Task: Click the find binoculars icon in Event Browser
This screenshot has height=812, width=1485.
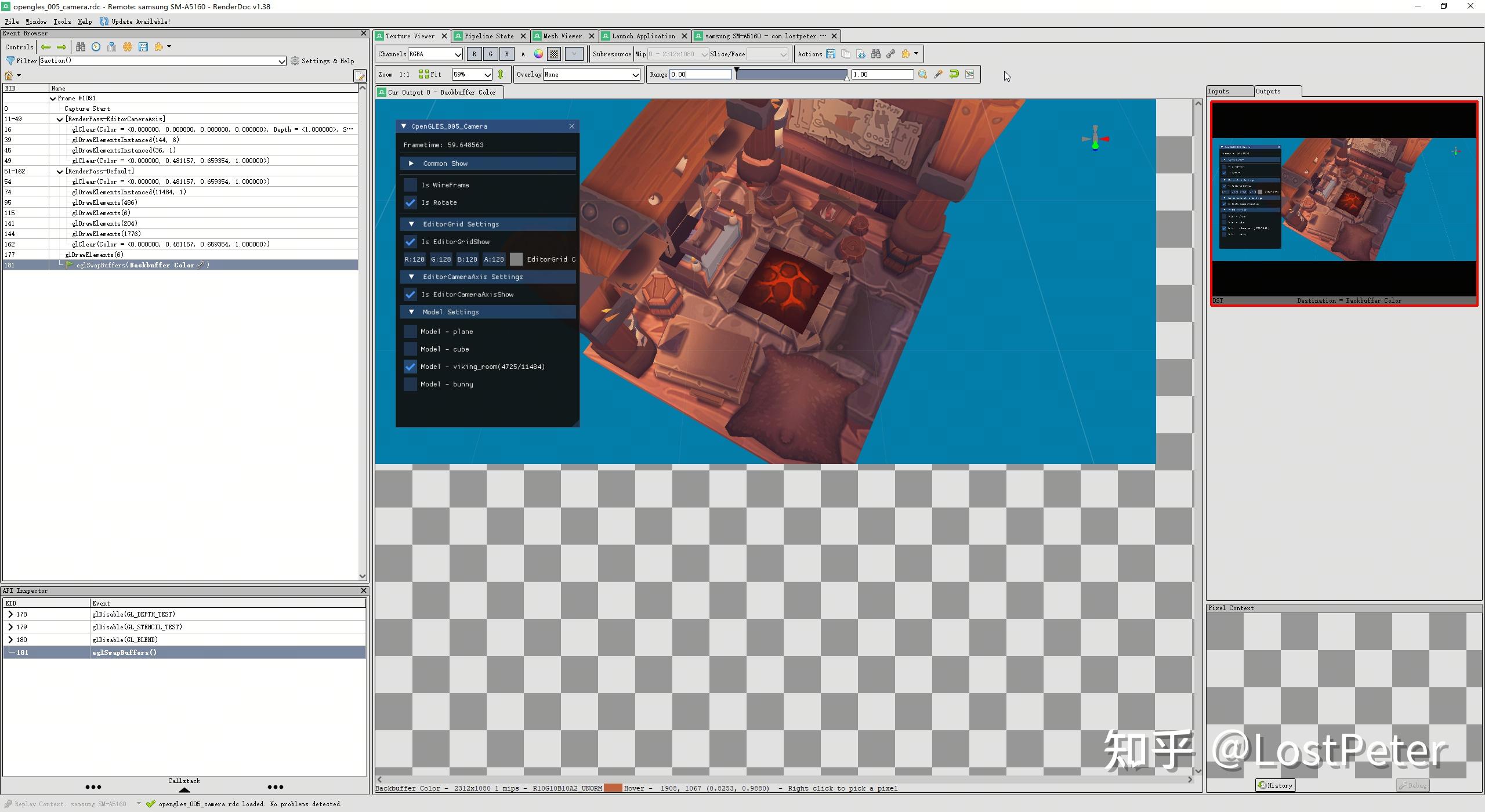Action: point(81,47)
